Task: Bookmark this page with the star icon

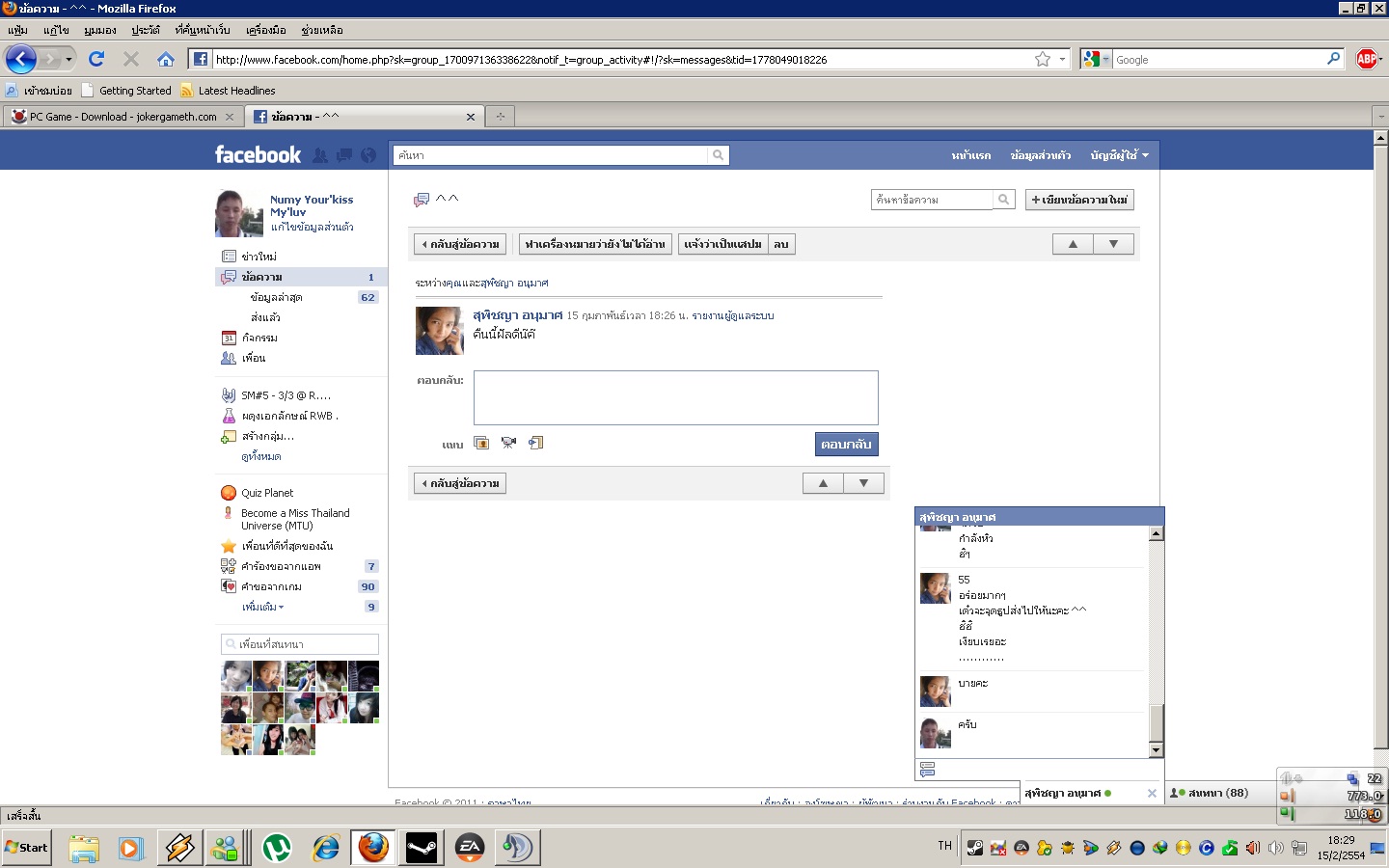Action: [x=1043, y=59]
